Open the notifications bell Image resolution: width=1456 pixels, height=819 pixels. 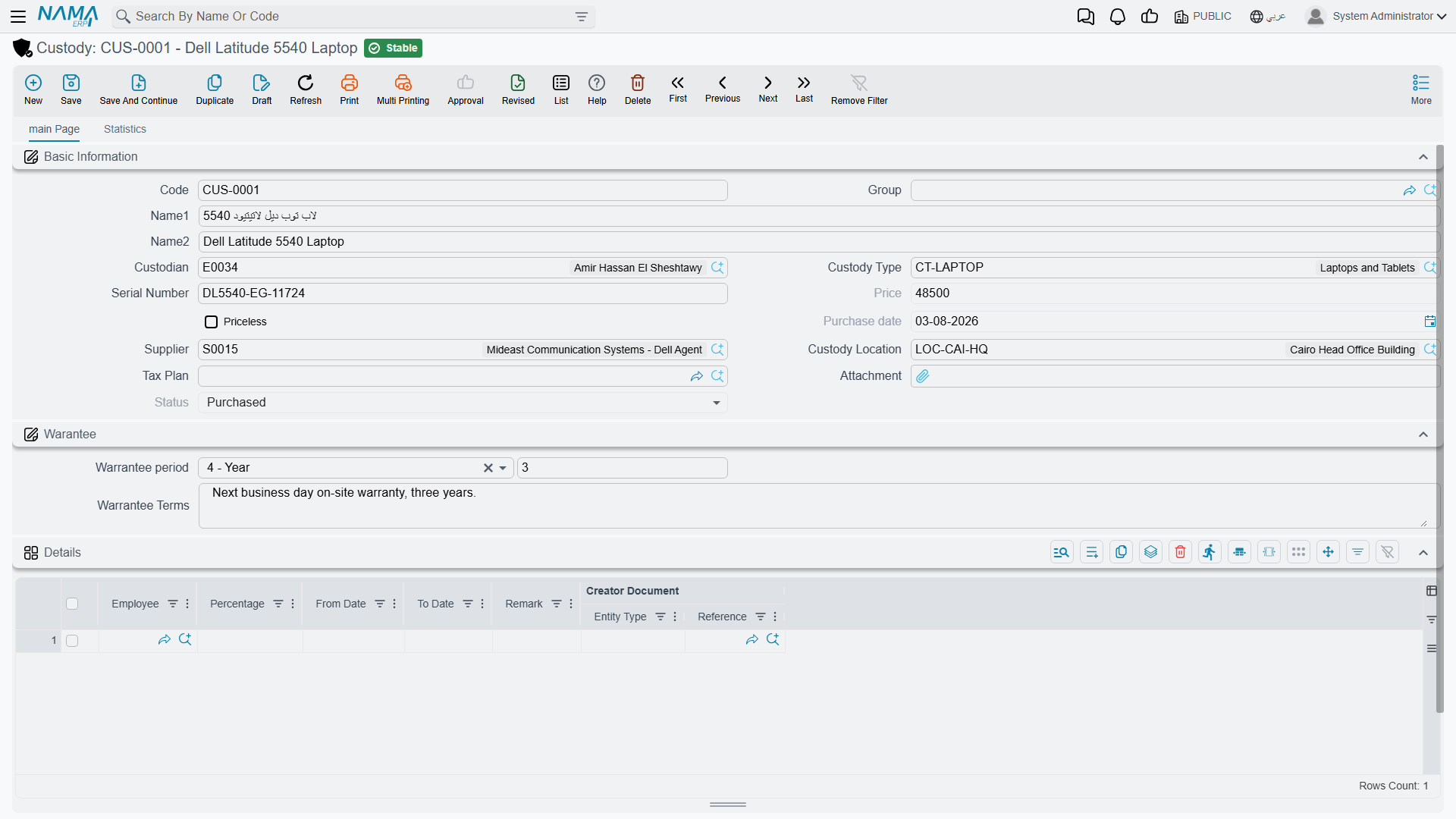point(1118,17)
